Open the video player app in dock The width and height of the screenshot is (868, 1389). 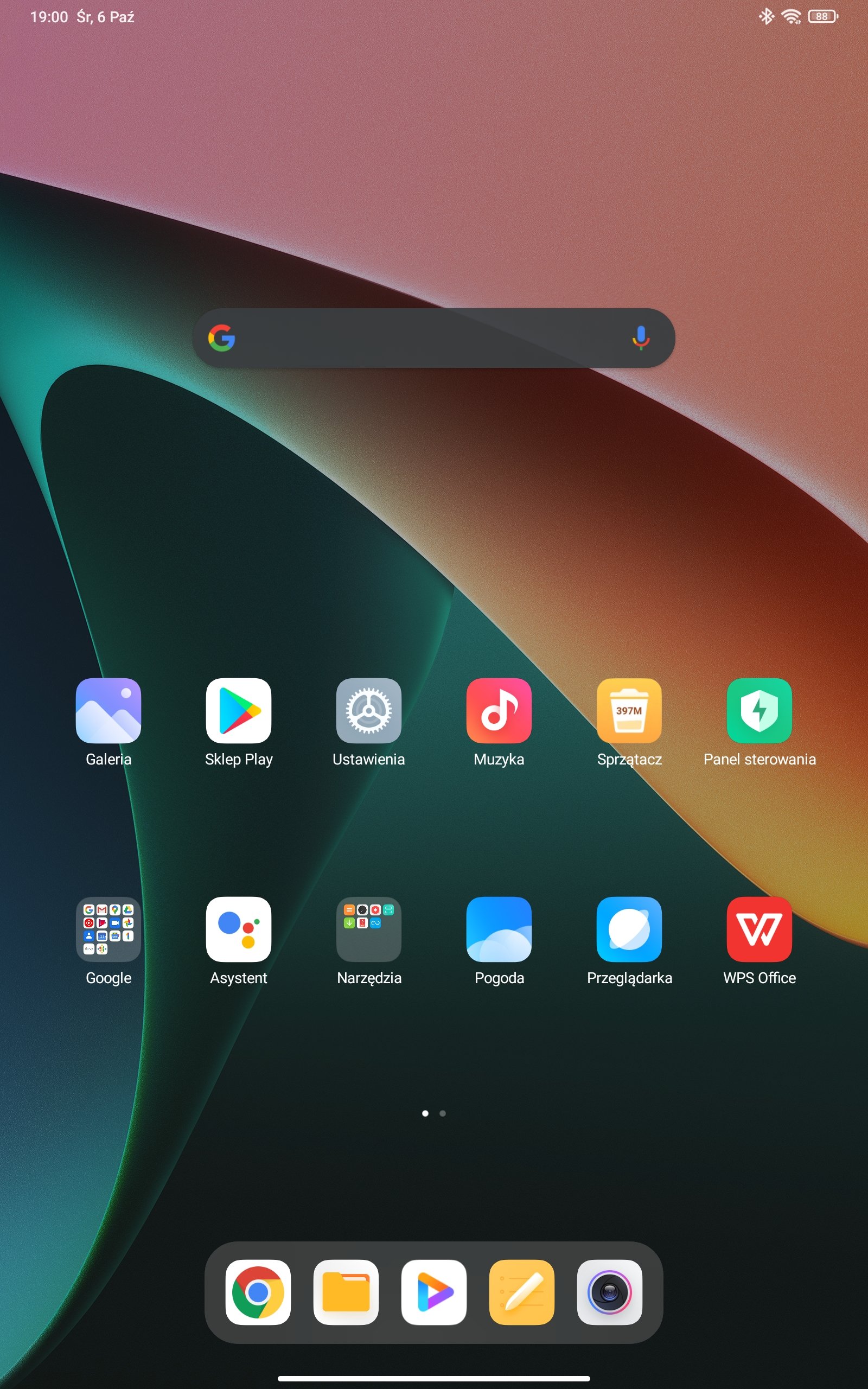pos(434,1292)
